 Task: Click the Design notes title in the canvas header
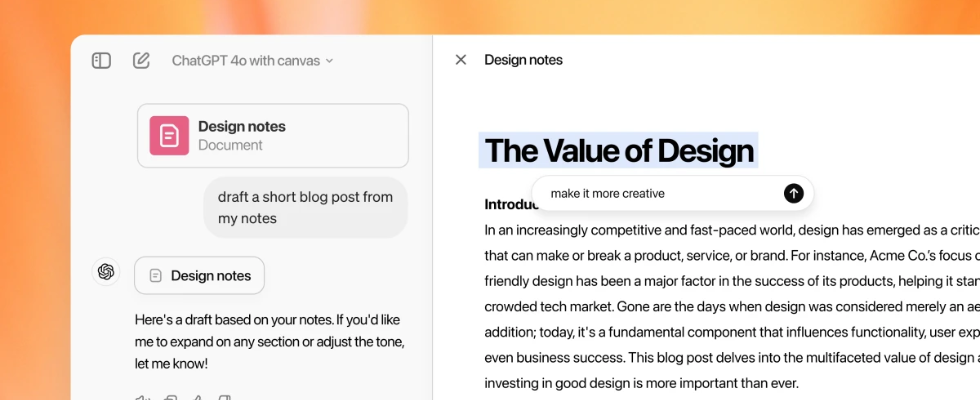coord(523,60)
